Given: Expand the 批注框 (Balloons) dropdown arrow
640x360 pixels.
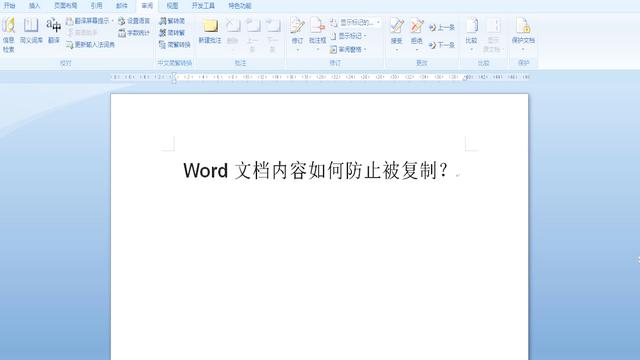Looking at the screenshot, I should pyautogui.click(x=317, y=50).
